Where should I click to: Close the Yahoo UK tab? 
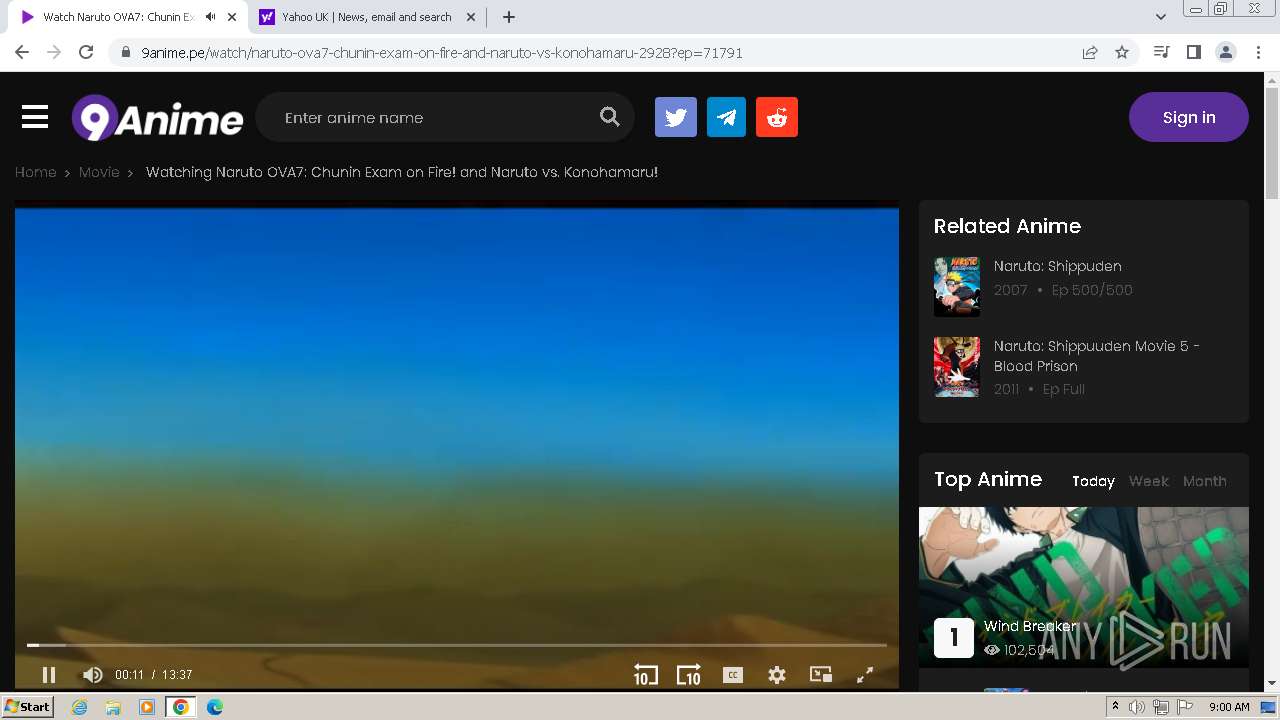(470, 17)
